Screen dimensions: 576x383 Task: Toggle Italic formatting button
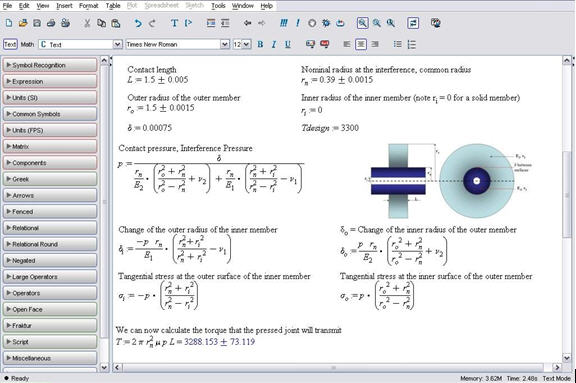pyautogui.click(x=274, y=44)
